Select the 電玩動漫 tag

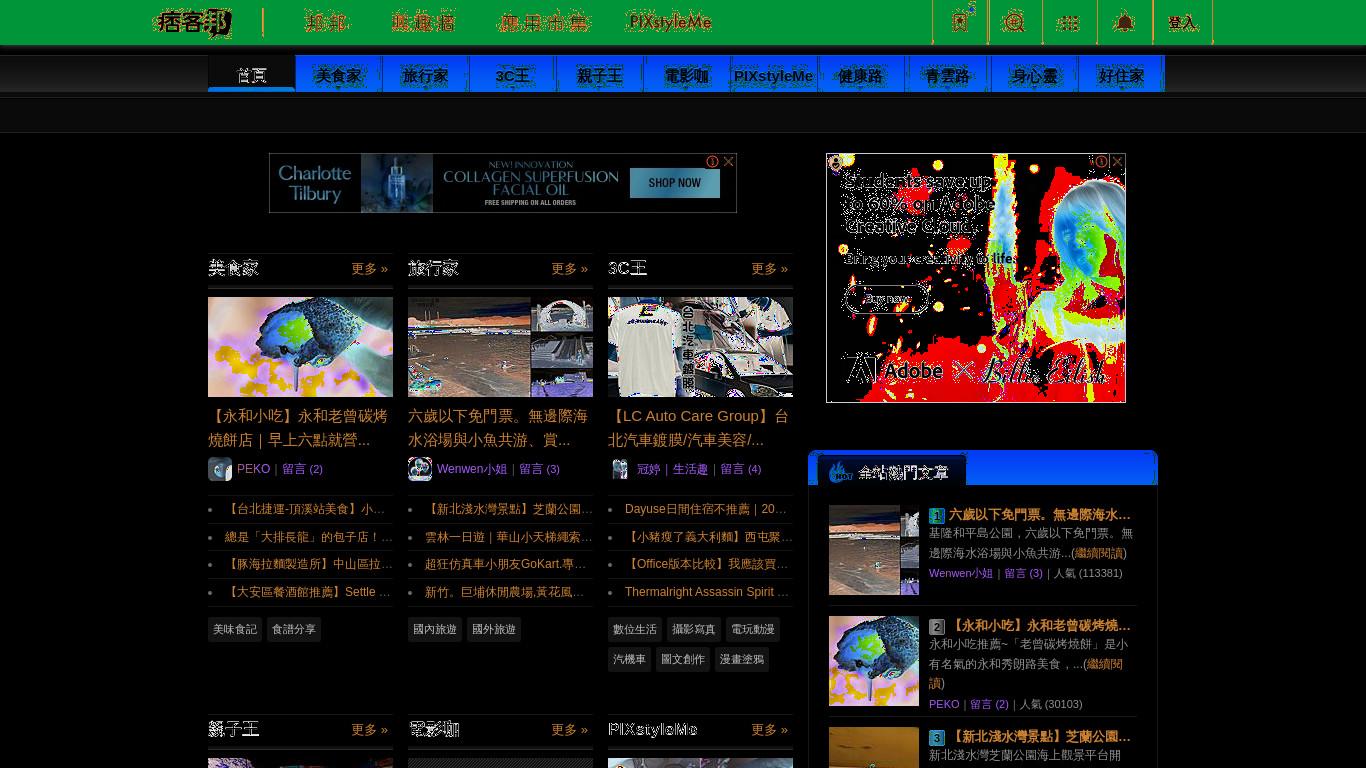coord(753,629)
